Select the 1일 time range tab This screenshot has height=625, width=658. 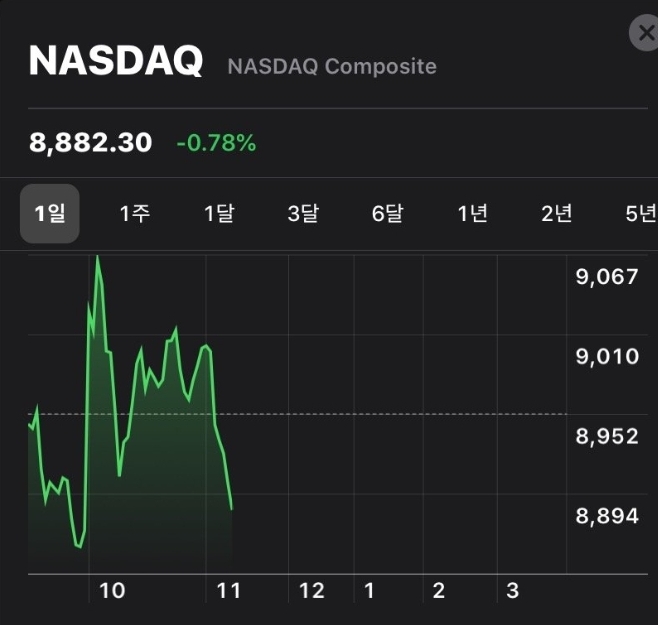[50, 213]
